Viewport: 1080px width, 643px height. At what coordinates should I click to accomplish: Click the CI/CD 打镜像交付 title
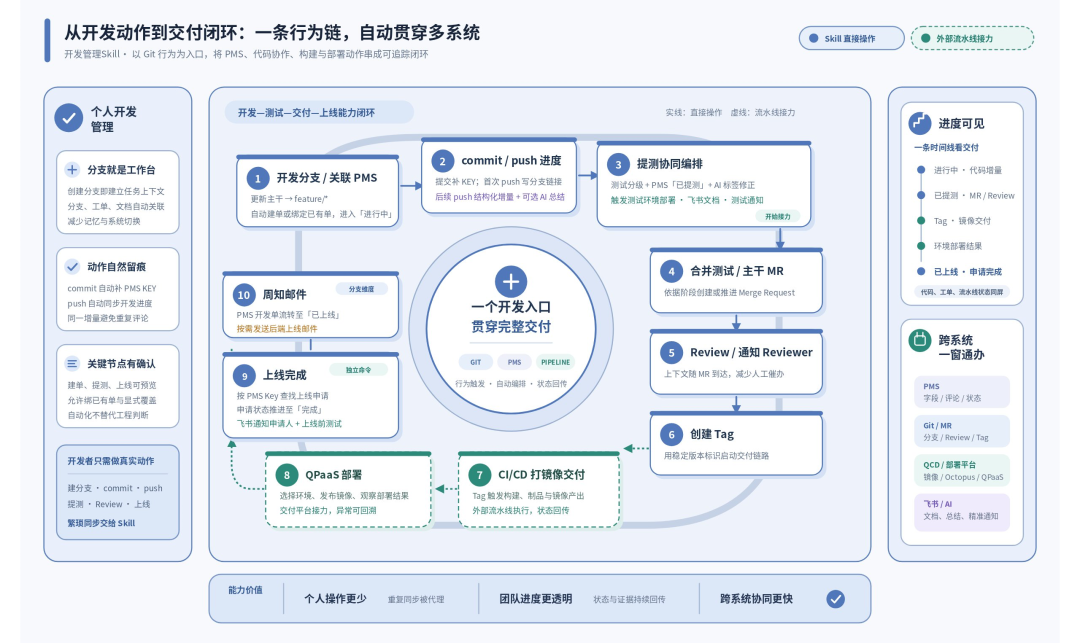click(x=541, y=474)
